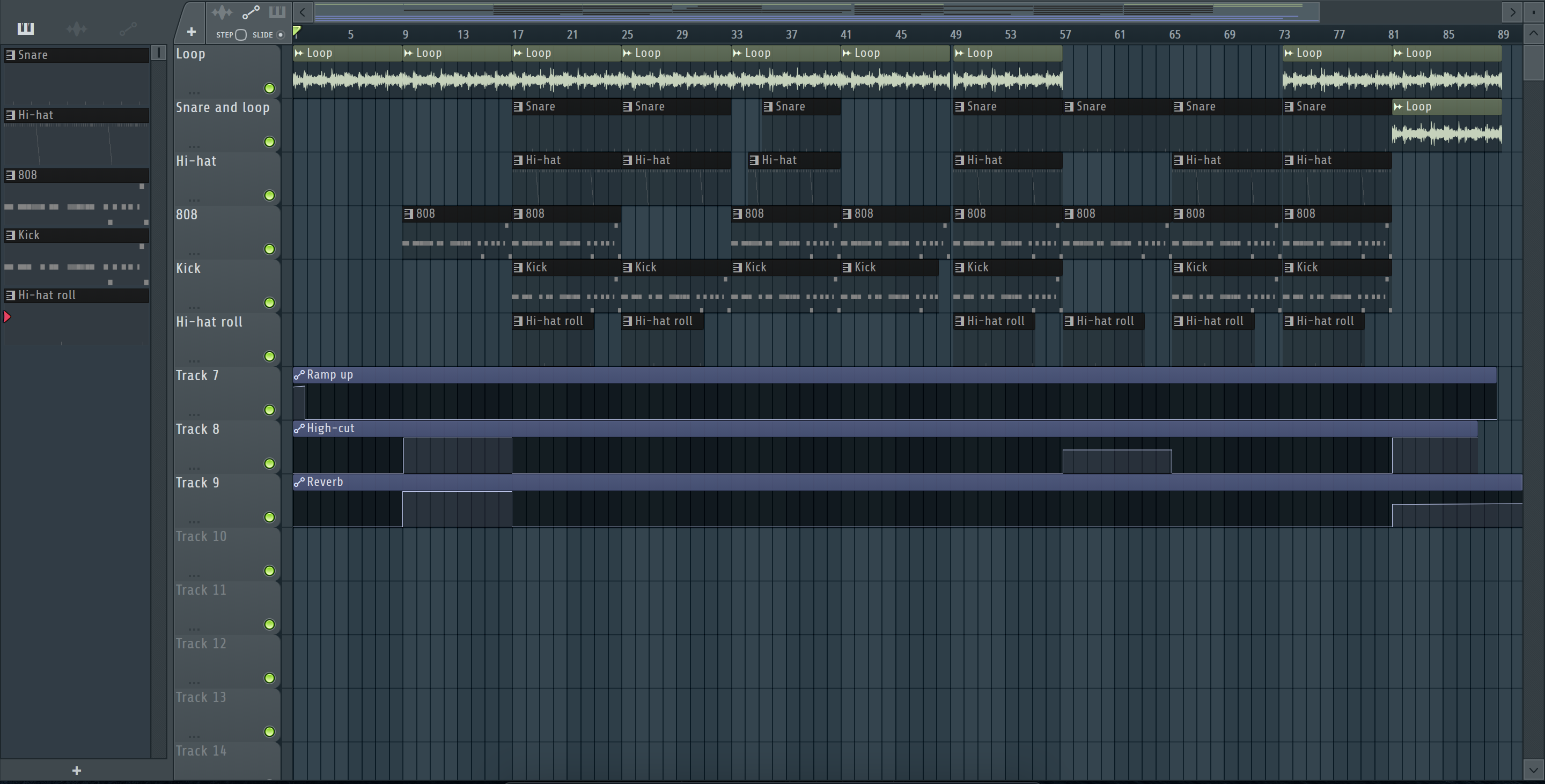This screenshot has height=784, width=1545.
Task: Click the down arrow of the vertical scrollbar
Action: point(1534,770)
